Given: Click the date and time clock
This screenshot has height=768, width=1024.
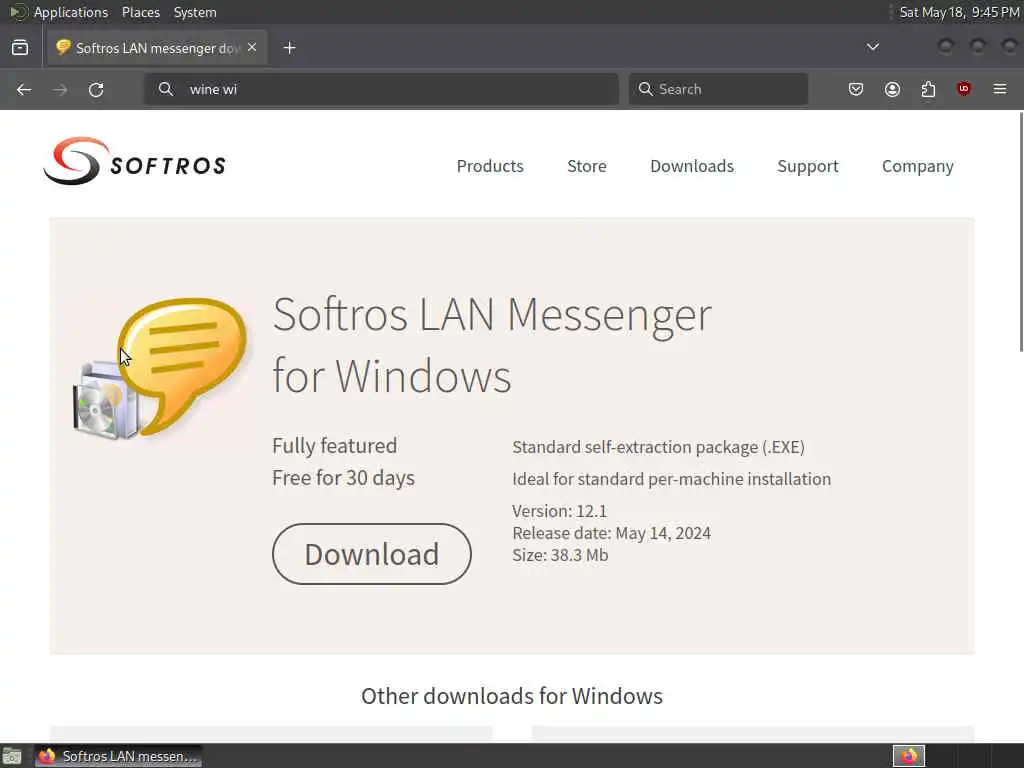Looking at the screenshot, I should [x=959, y=12].
